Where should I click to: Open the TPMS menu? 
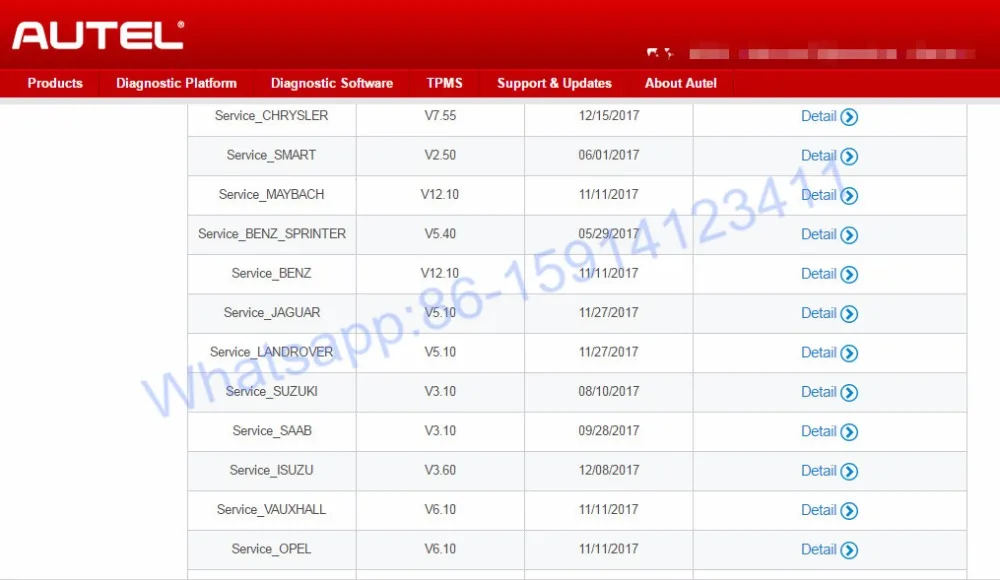(445, 83)
